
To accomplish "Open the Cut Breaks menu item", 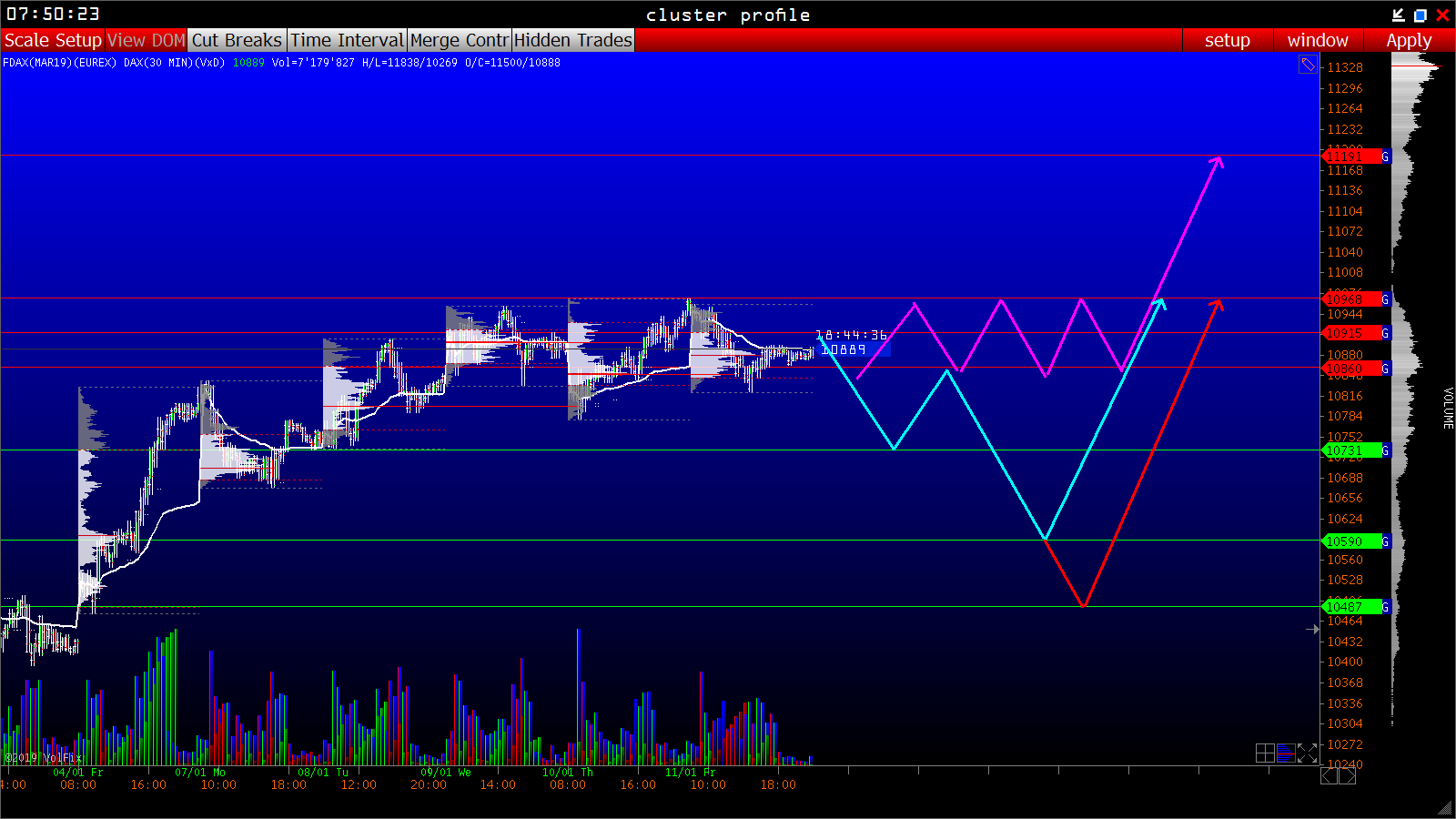I will tap(238, 40).
